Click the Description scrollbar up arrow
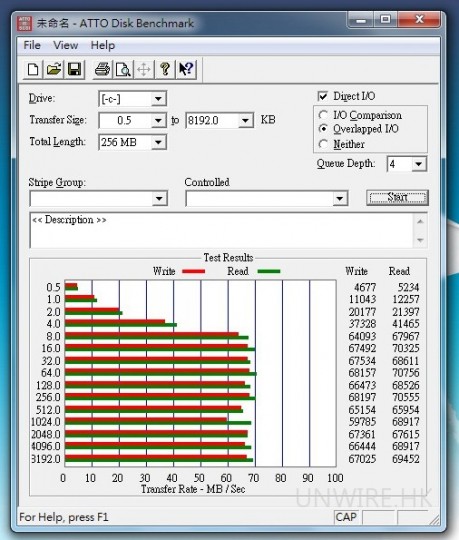Image resolution: width=459 pixels, height=540 pixels. 420,221
